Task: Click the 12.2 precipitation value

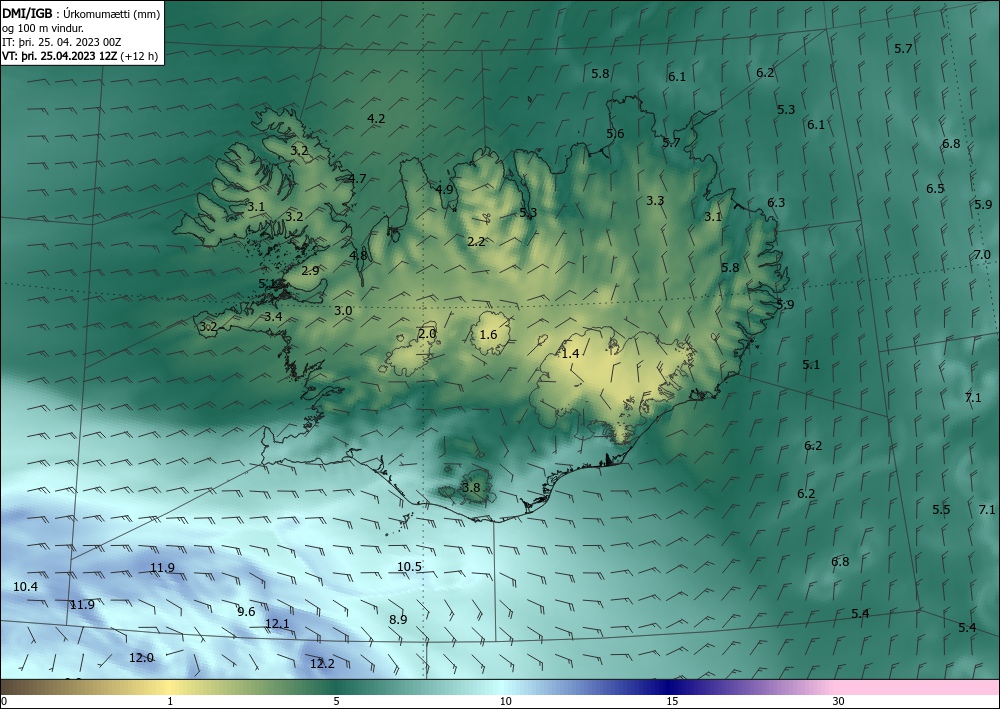Action: coord(322,664)
